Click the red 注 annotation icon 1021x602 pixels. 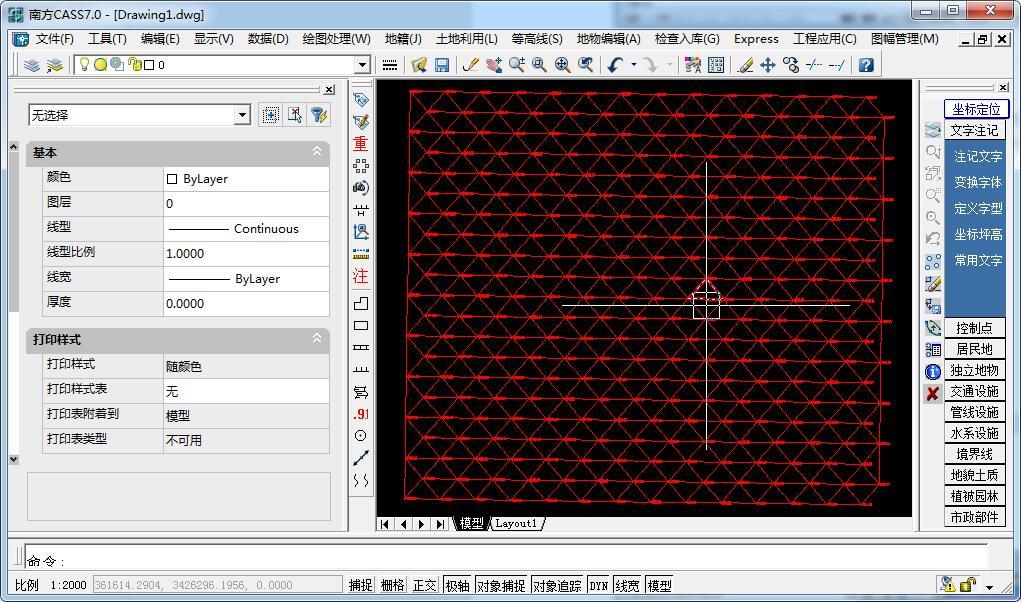(361, 276)
